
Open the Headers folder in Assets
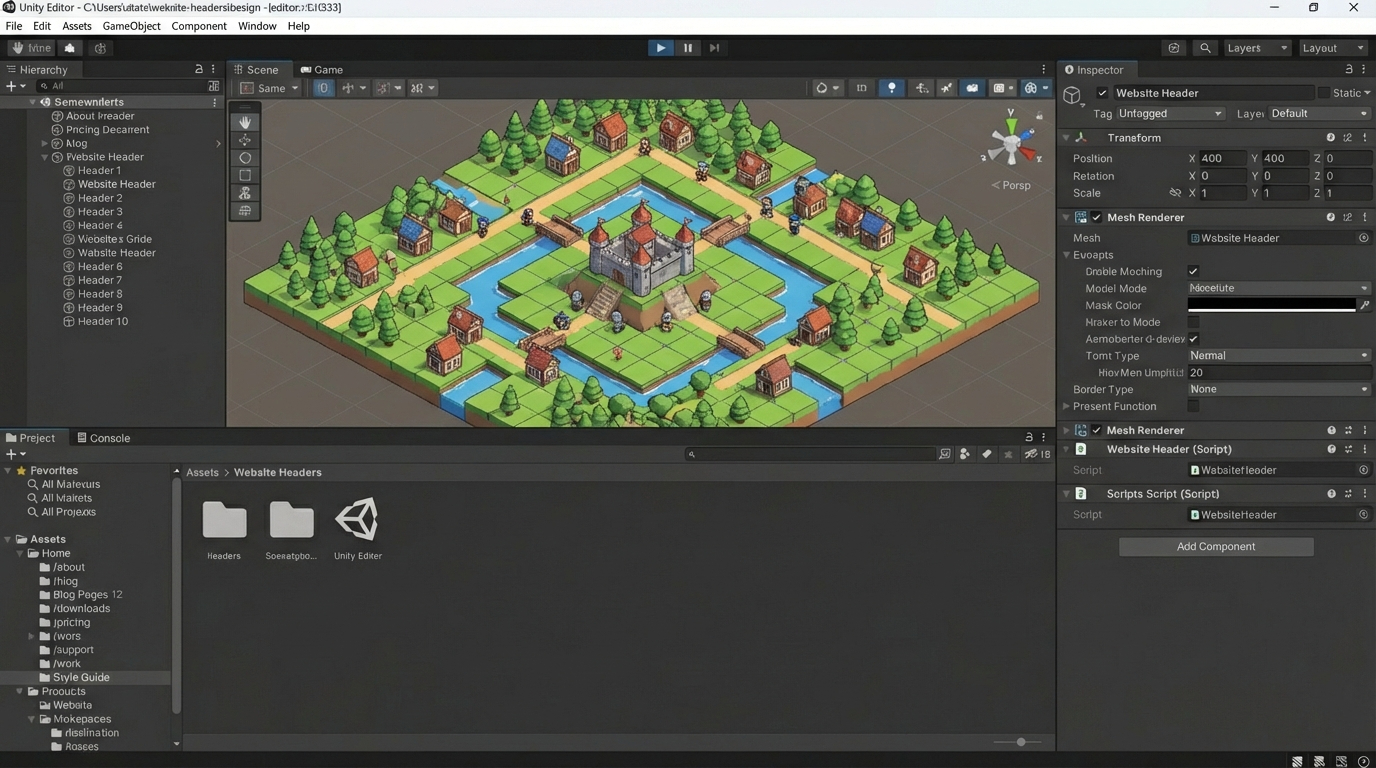pyautogui.click(x=224, y=520)
